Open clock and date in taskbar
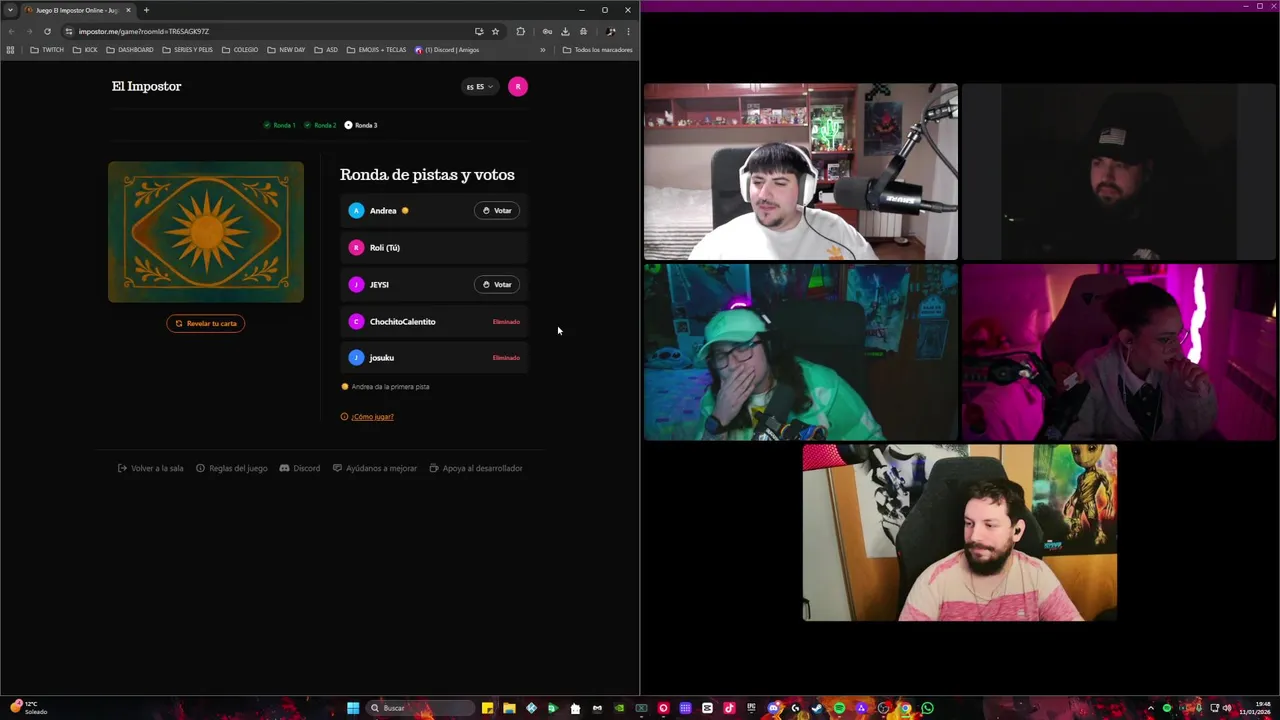The height and width of the screenshot is (720, 1280). [1255, 708]
